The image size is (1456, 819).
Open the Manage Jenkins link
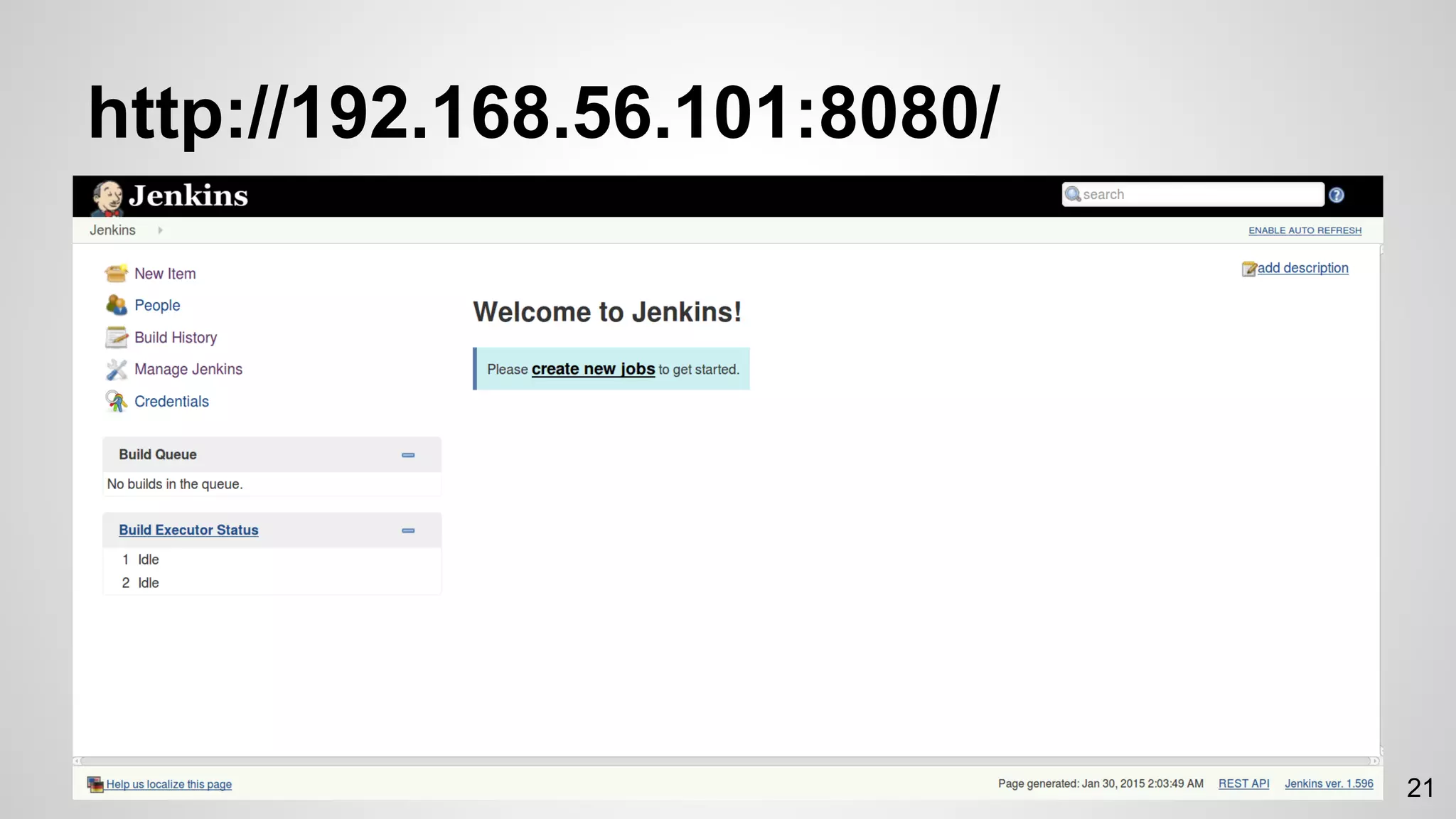click(x=188, y=369)
